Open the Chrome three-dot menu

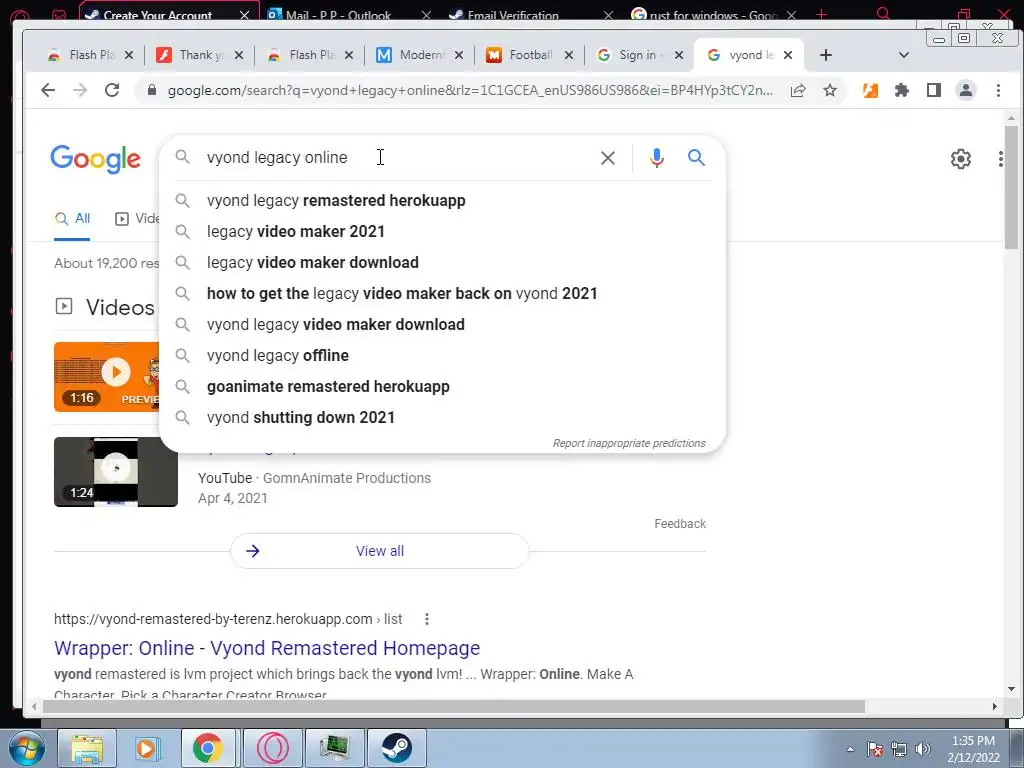[x=998, y=90]
